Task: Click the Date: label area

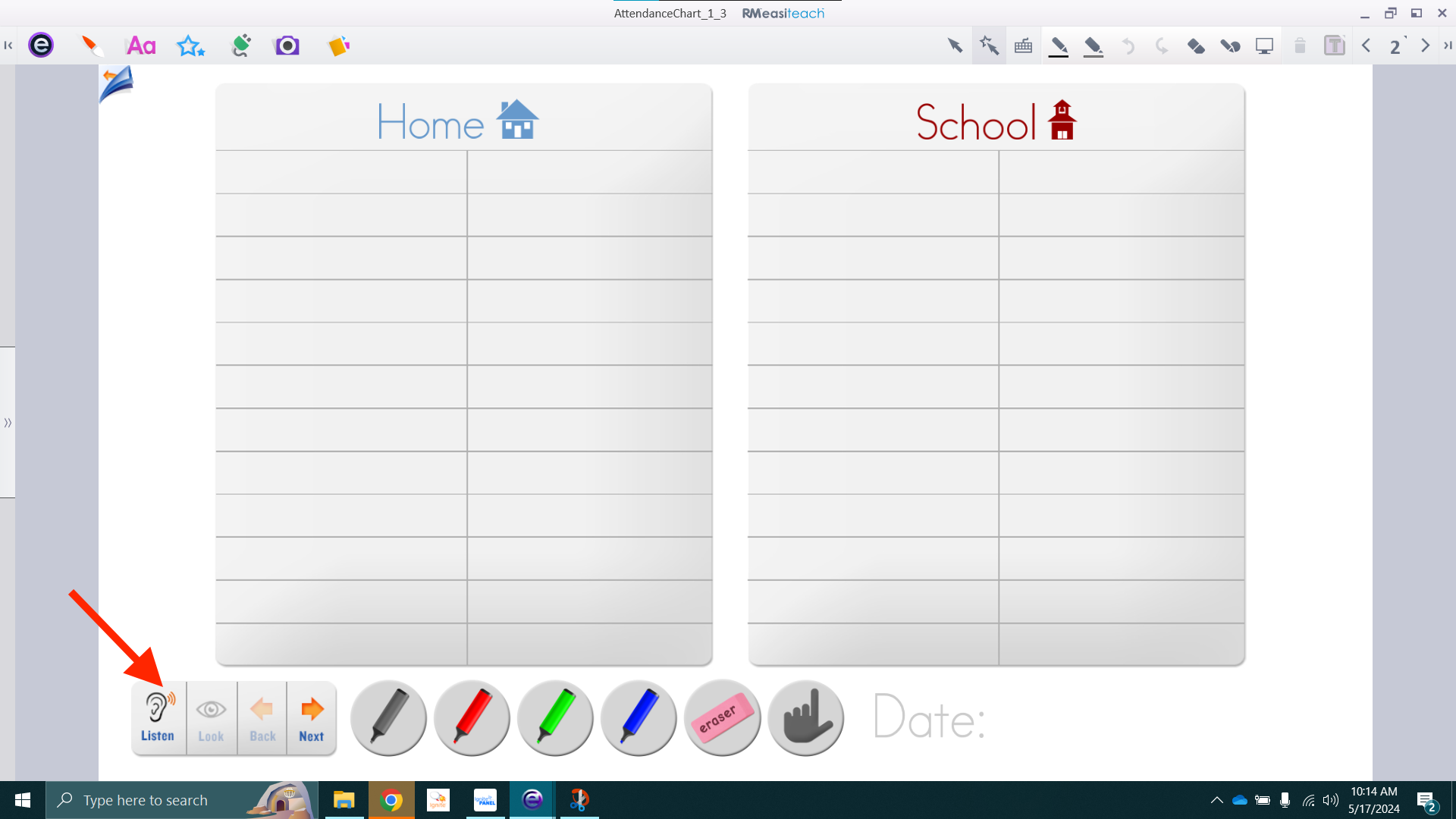Action: coord(929,717)
